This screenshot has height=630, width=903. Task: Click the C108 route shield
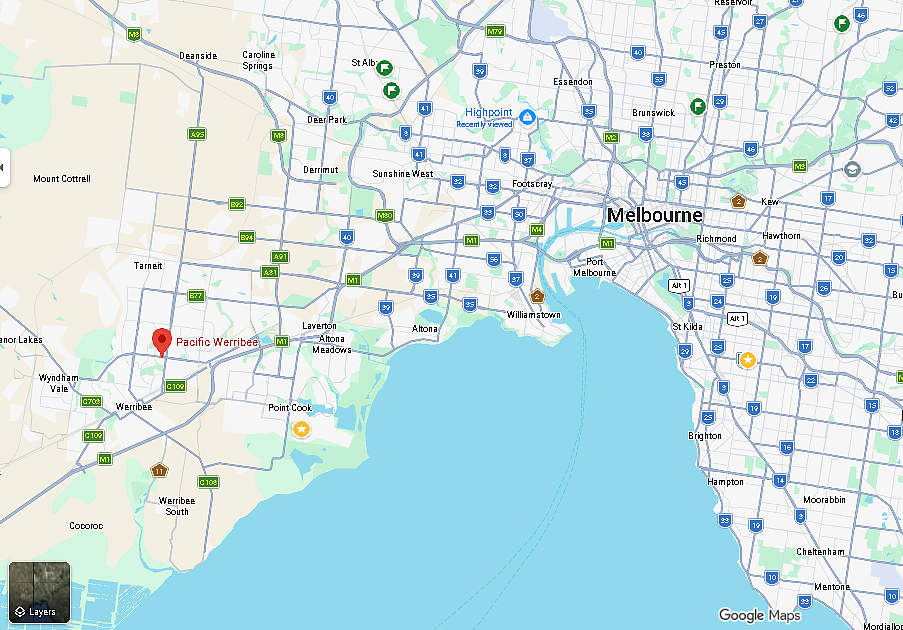[x=208, y=482]
